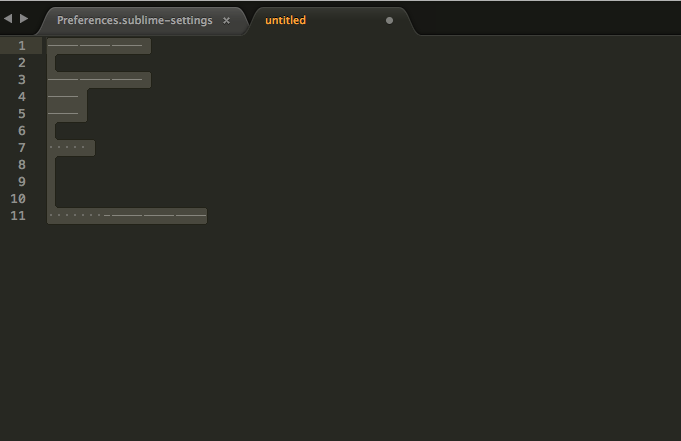Place cursor in tab whitespace on line 1
Image resolution: width=681 pixels, height=441 pixels.
point(95,46)
